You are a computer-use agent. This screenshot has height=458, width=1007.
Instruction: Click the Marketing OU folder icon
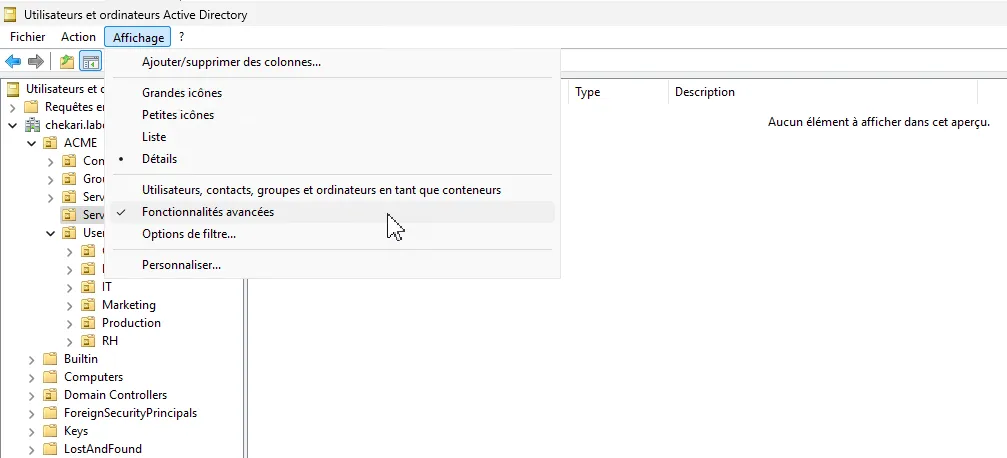[88, 305]
